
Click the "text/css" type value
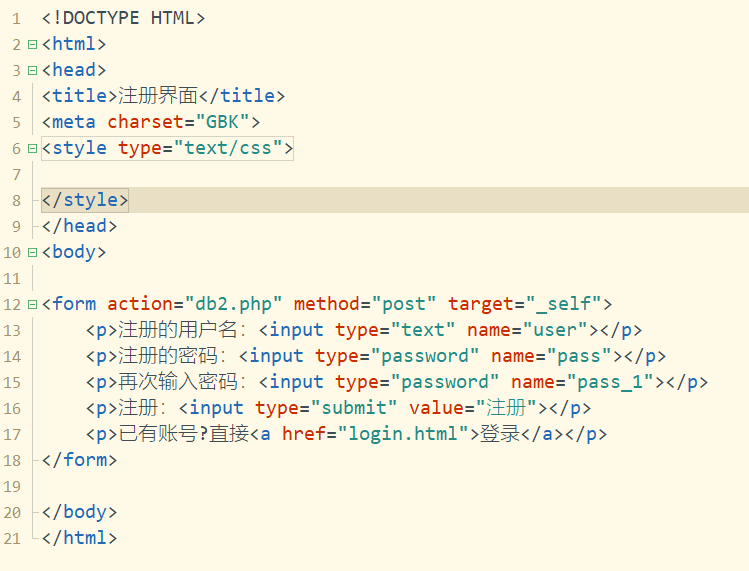[x=228, y=148]
